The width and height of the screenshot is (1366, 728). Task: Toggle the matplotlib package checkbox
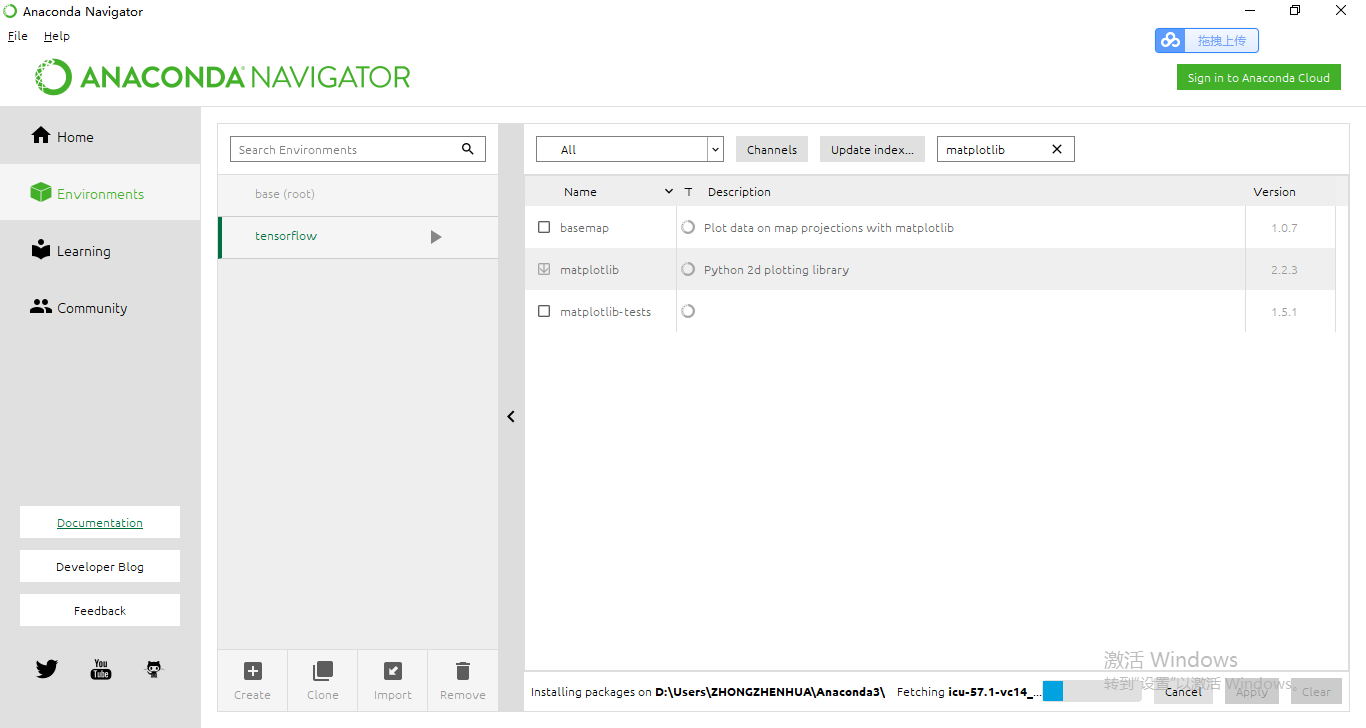544,270
